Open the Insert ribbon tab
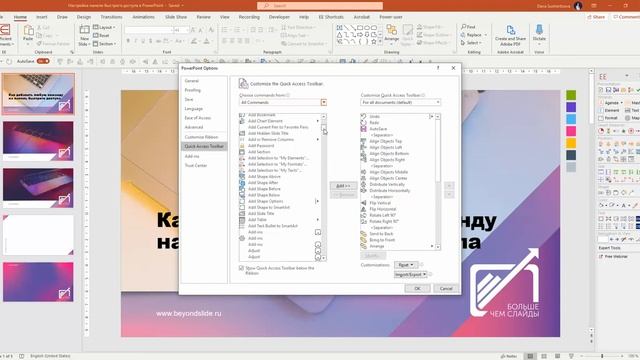Screen dimensions: 640x360 42,17
